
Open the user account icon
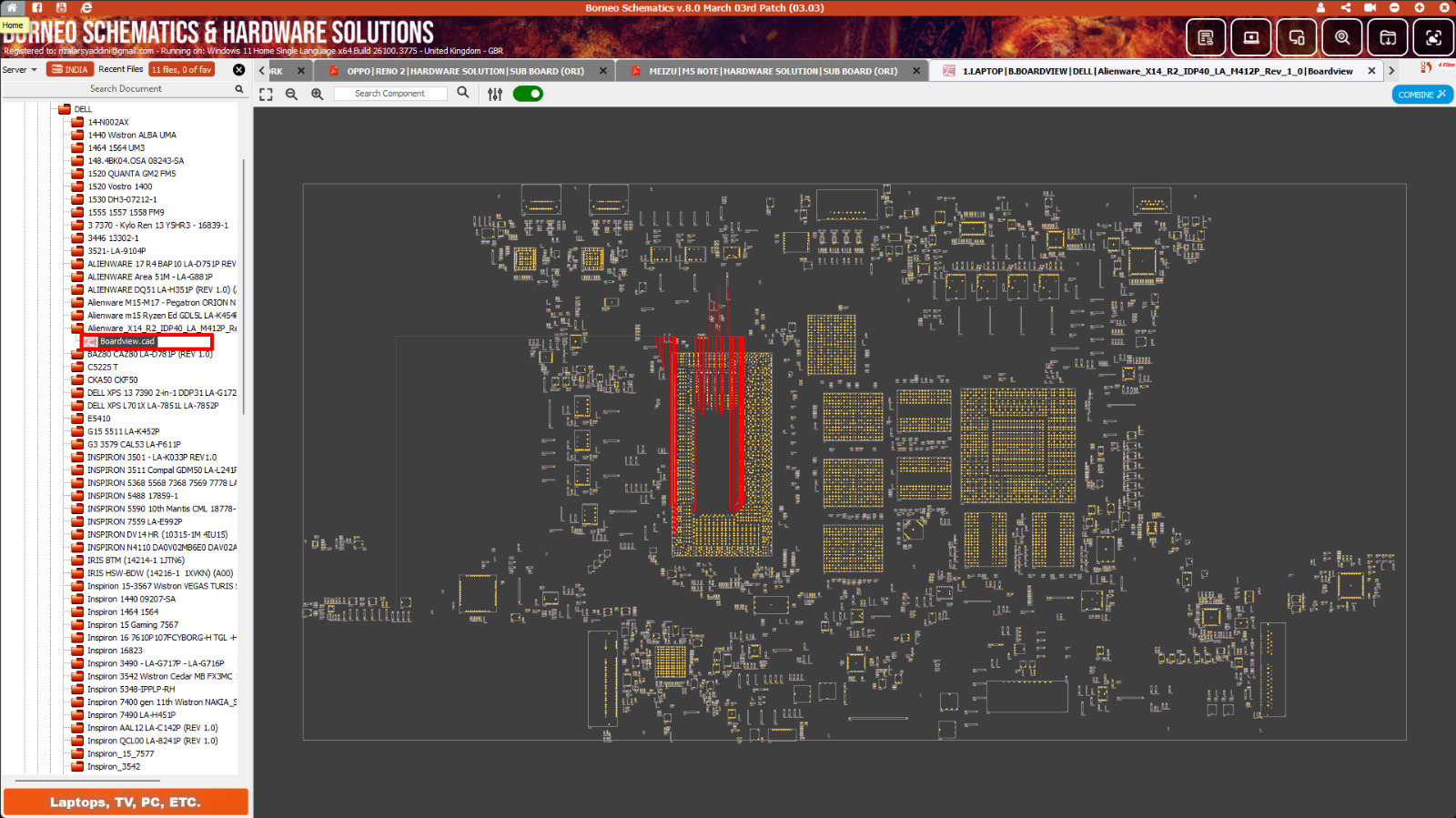[x=1320, y=7]
